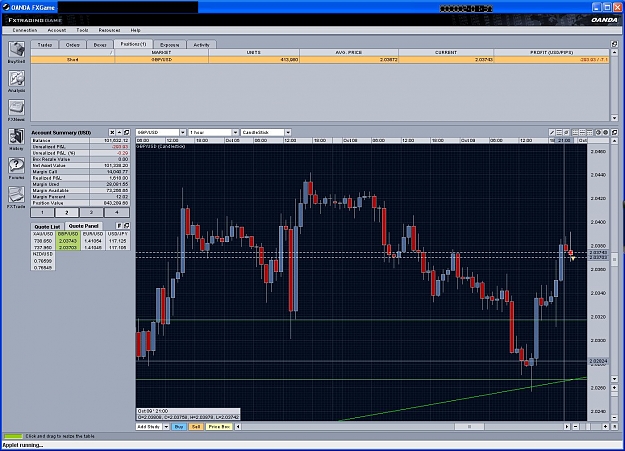Detach the chart panel
Viewport: 625px width, 451px height.
tap(614, 132)
